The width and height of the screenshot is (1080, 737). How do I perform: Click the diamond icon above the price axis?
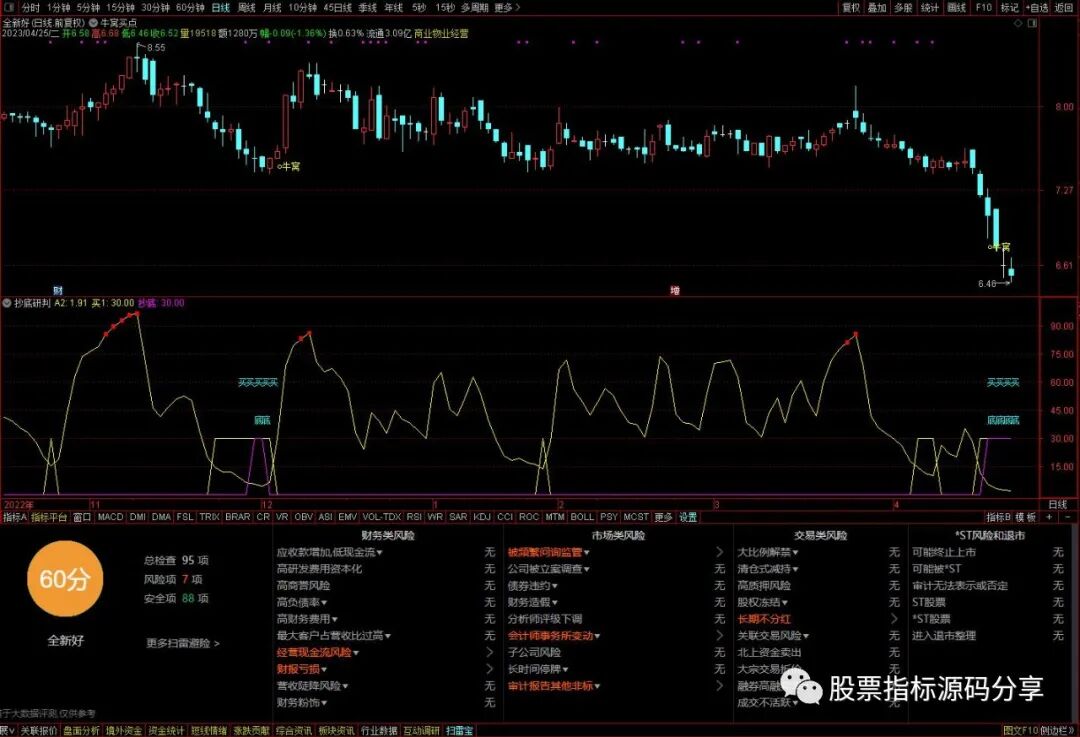(1018, 23)
